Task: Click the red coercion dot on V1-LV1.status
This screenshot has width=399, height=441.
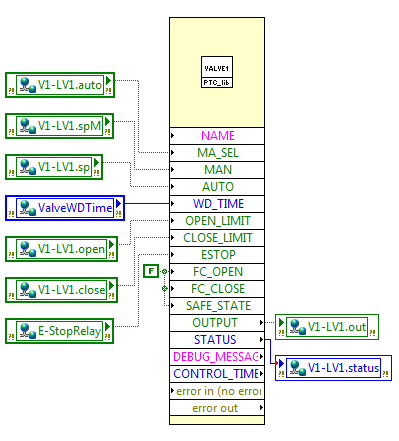Action: (276, 363)
